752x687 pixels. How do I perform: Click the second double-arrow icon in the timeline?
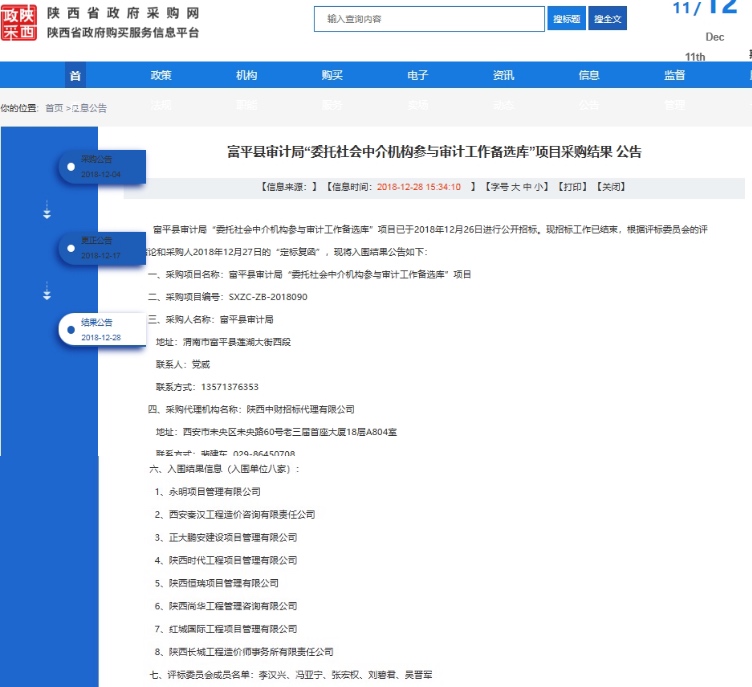coord(47,291)
